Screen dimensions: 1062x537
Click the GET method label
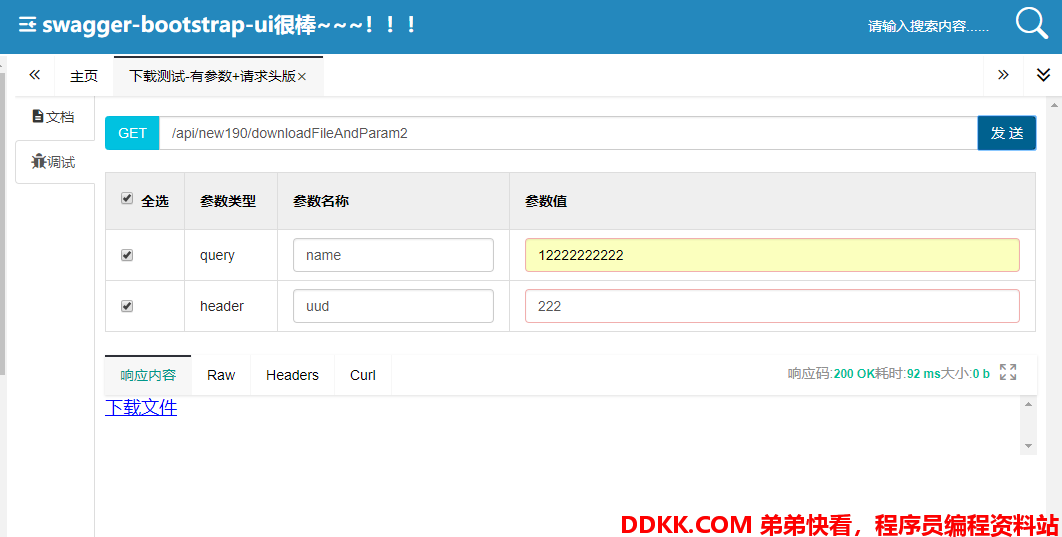click(132, 133)
